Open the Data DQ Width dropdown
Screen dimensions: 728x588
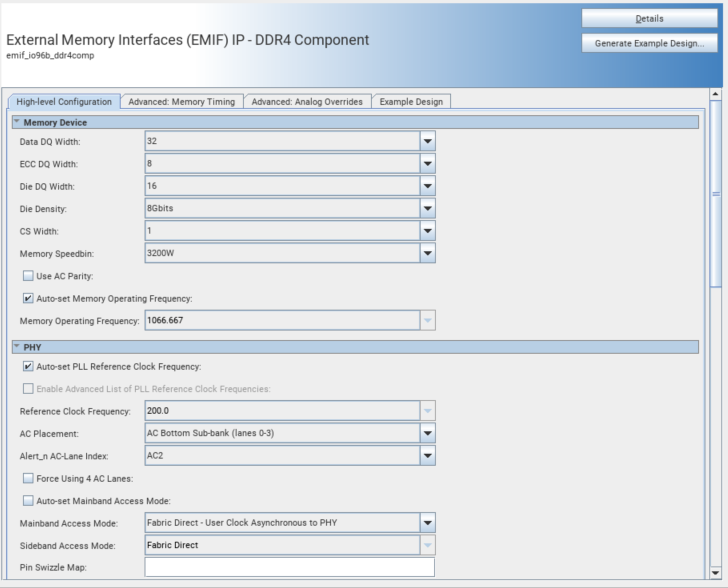(427, 141)
